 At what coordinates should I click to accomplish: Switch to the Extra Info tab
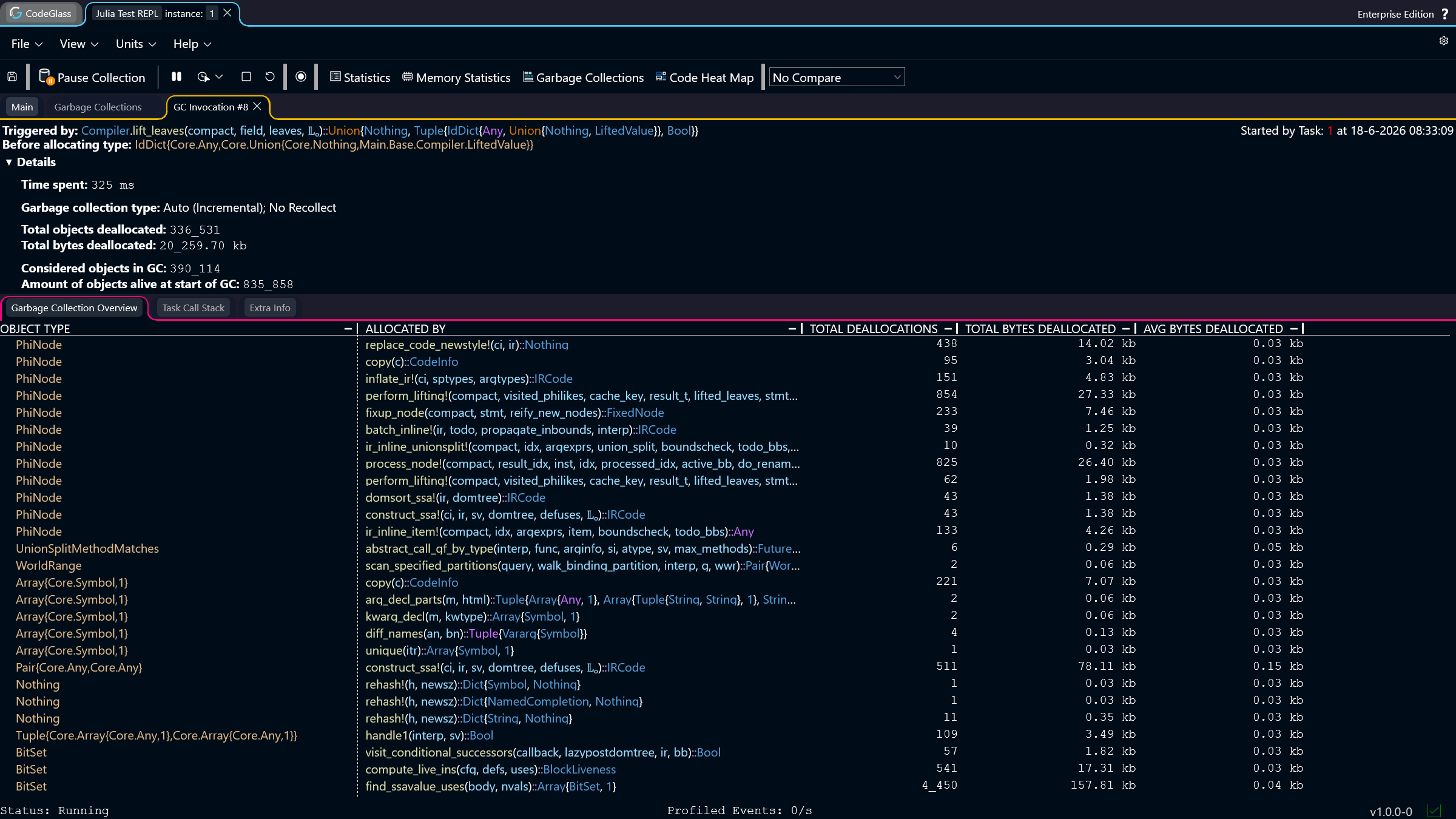pyautogui.click(x=270, y=308)
